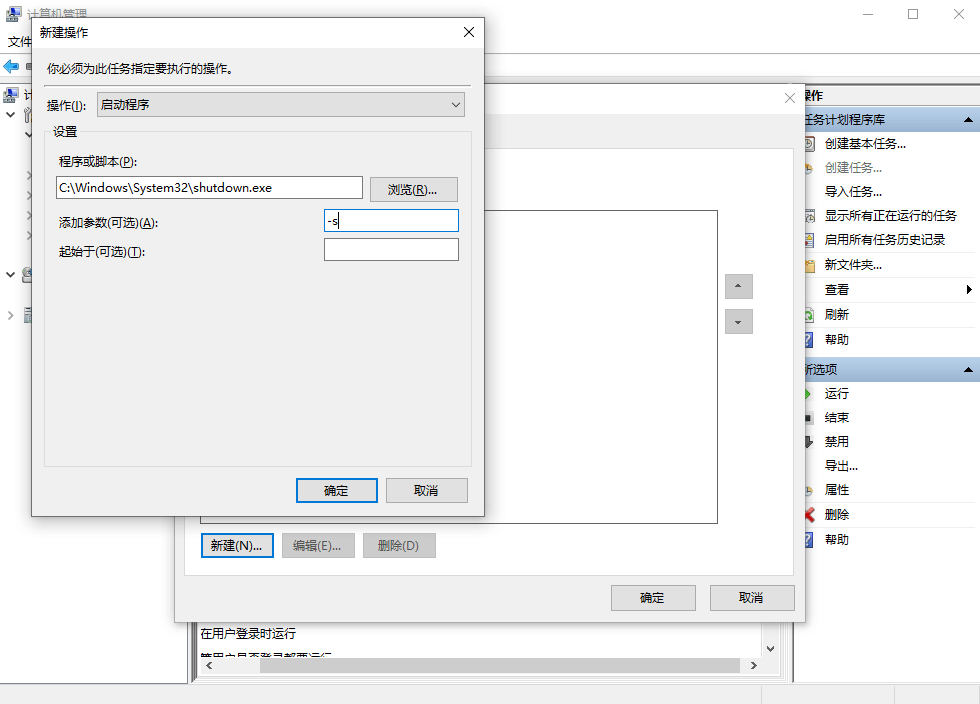Click 启用所有任务历史记录 action
The image size is (980, 704).
pyautogui.click(x=884, y=240)
